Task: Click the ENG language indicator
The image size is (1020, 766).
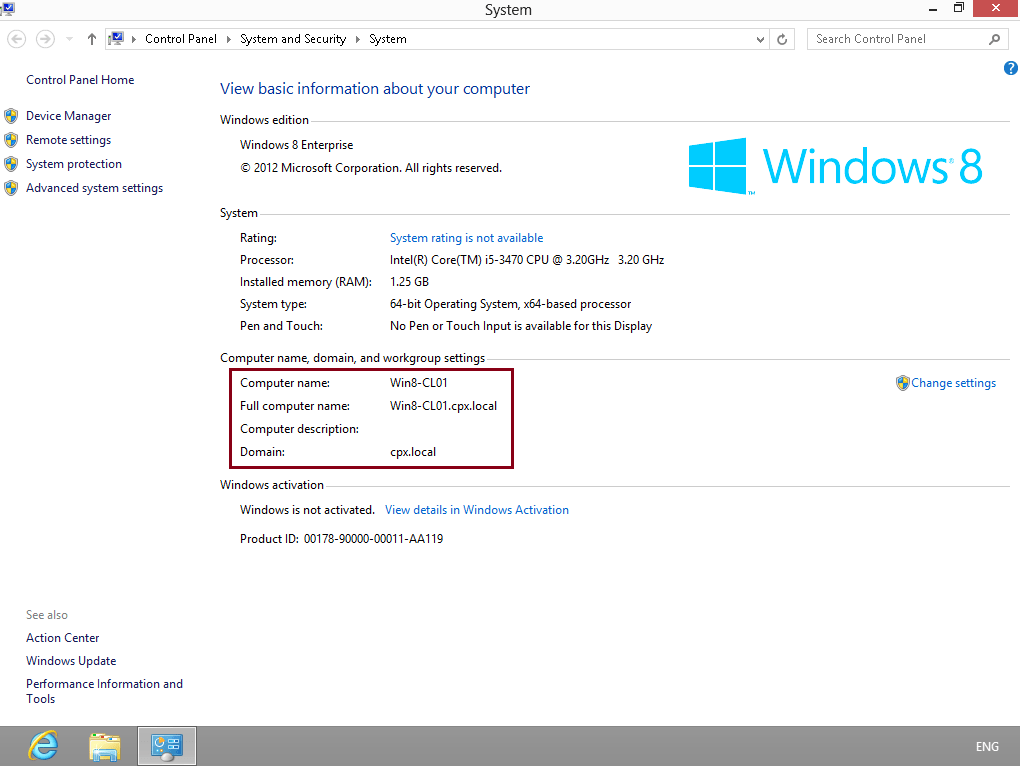Action: click(x=987, y=746)
